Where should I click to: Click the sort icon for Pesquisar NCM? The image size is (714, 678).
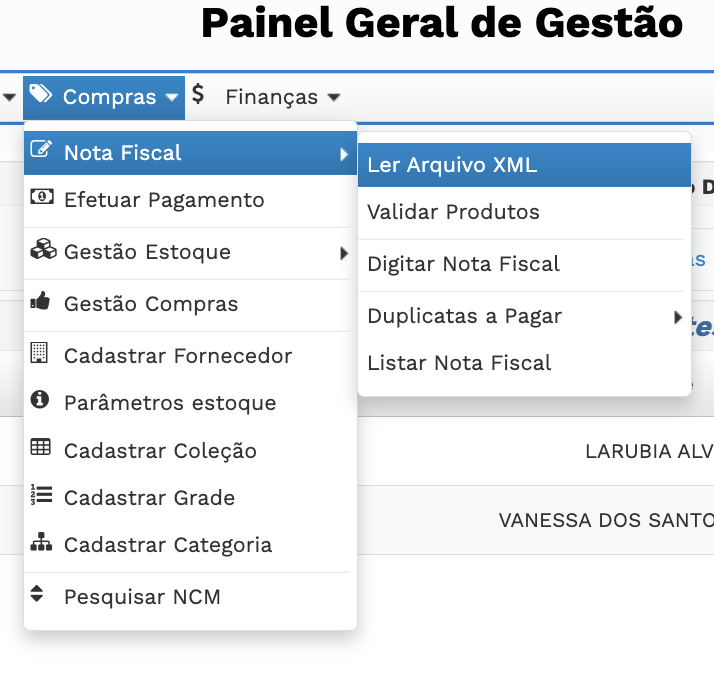[38, 594]
